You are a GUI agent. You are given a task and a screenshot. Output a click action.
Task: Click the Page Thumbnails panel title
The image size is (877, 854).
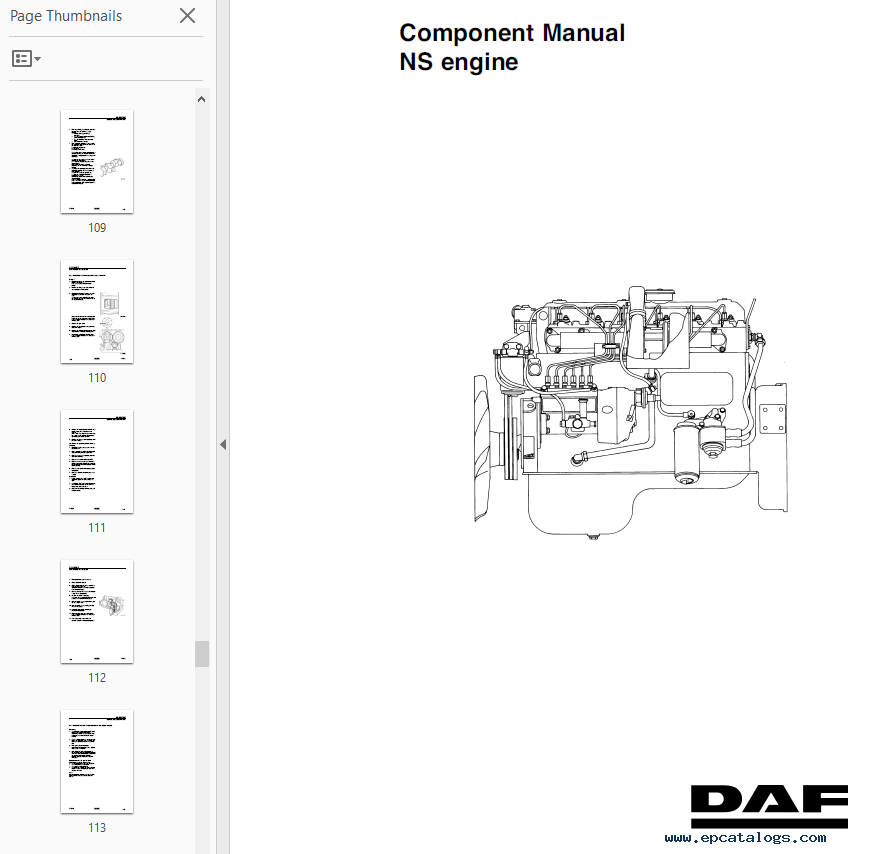click(x=66, y=16)
